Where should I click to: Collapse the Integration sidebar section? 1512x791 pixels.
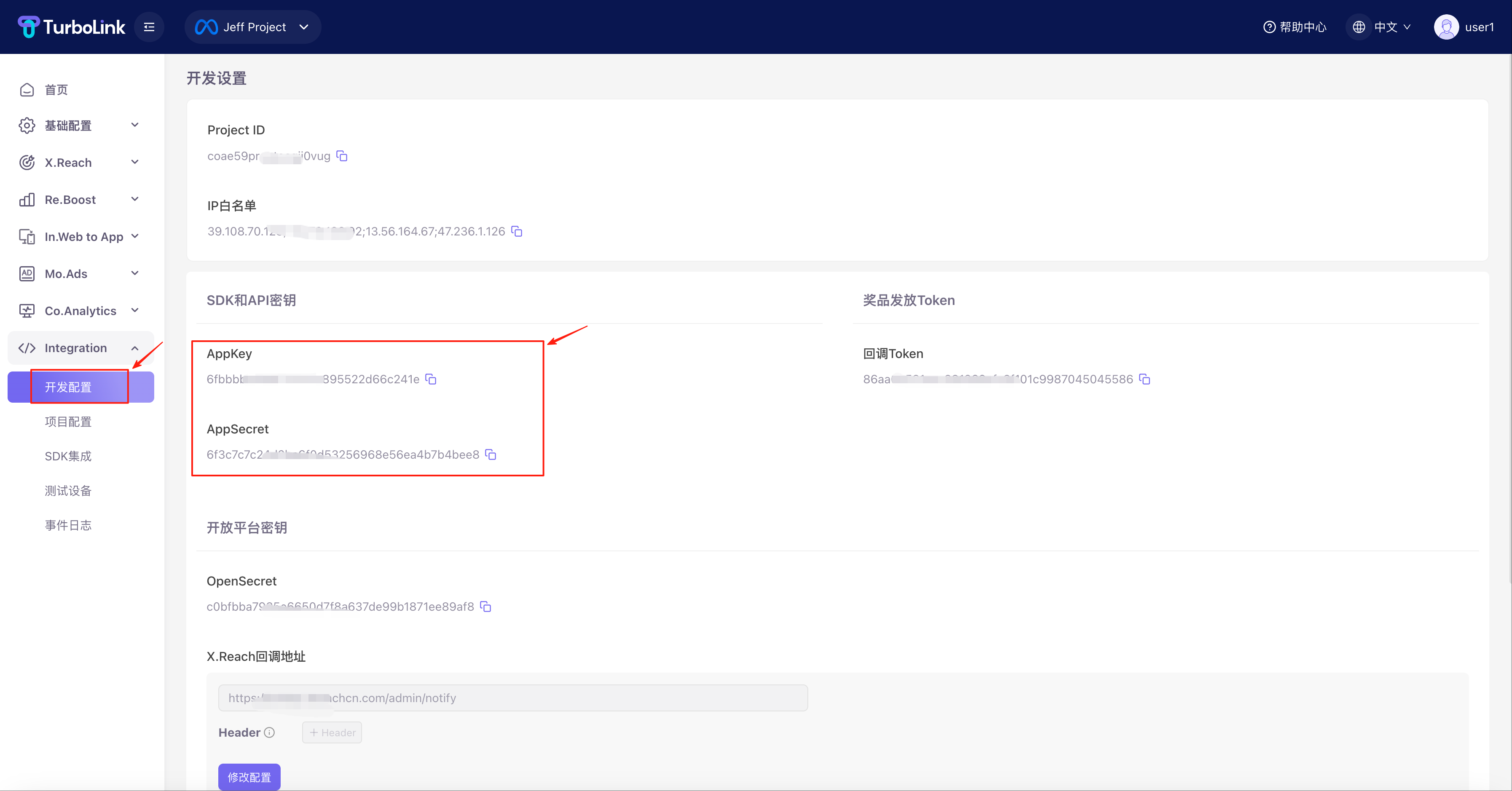coord(80,348)
